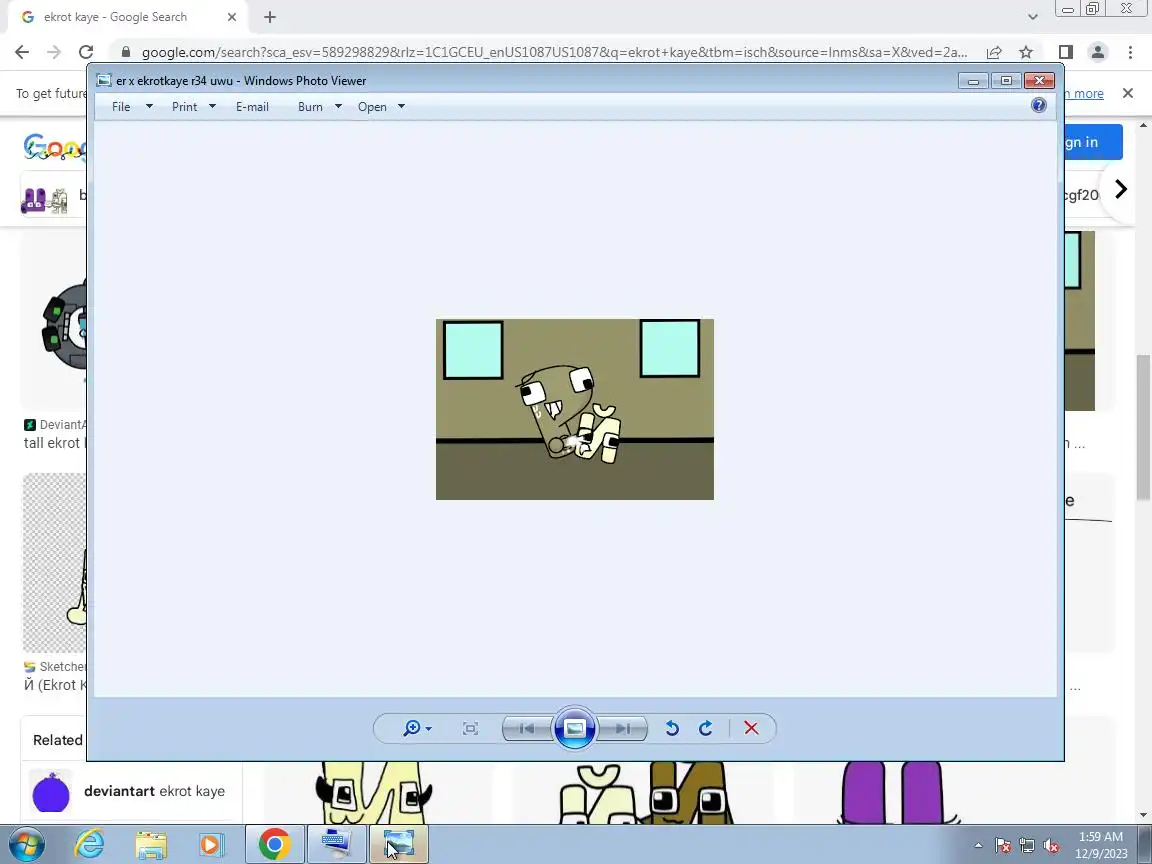Viewport: 1152px width, 864px height.
Task: Open the Open menu in Photo Viewer
Action: pyautogui.click(x=372, y=107)
